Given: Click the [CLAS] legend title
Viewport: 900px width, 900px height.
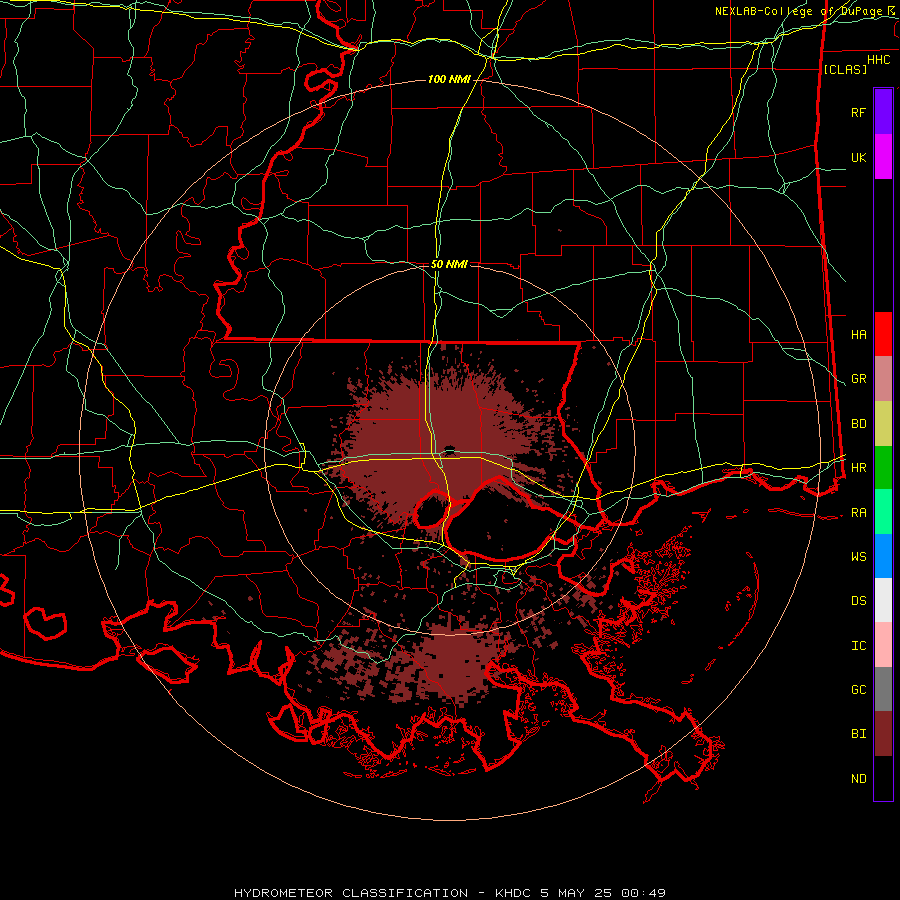Looking at the screenshot, I should point(845,69).
